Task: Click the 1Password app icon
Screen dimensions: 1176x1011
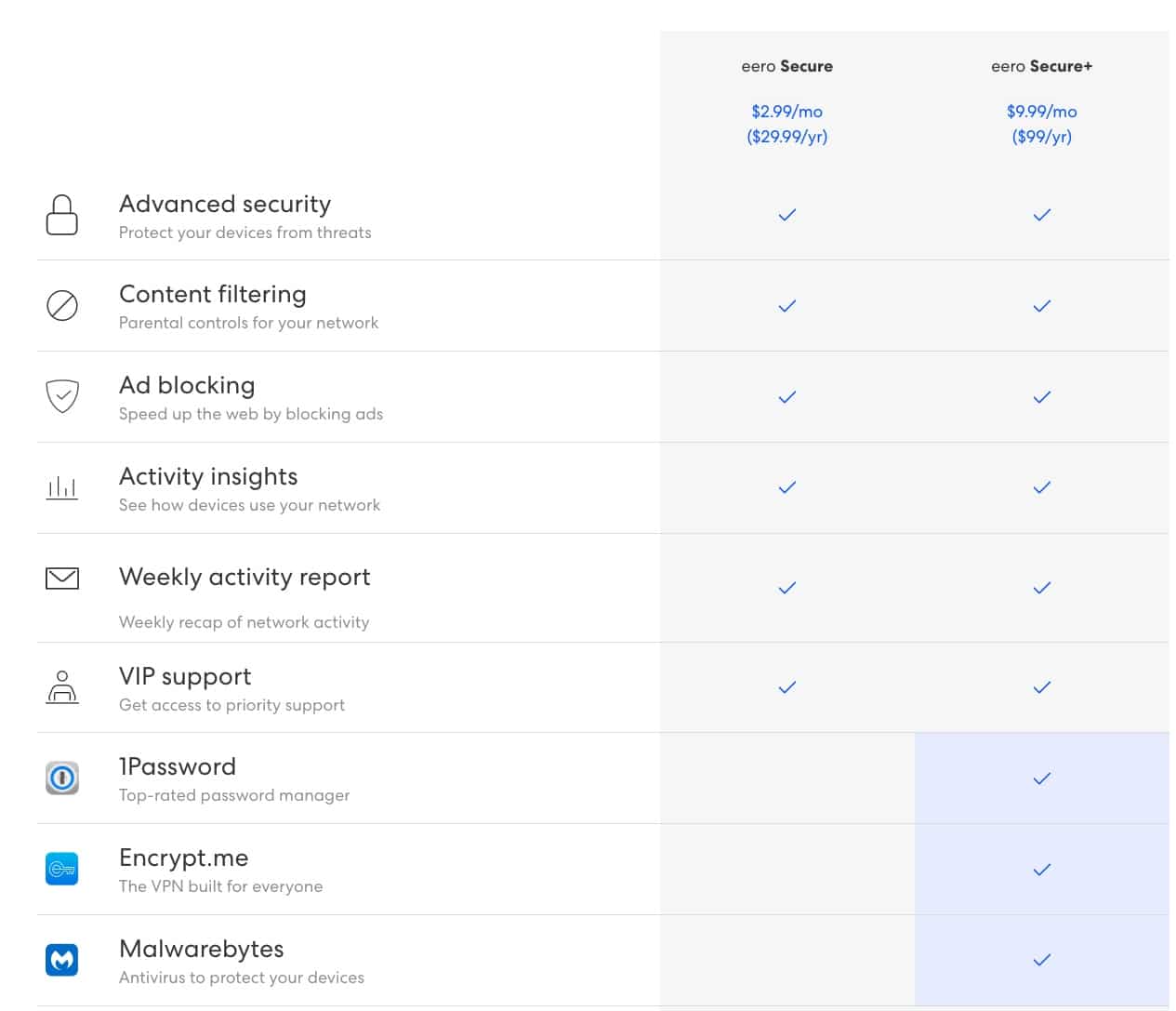Action: click(62, 778)
